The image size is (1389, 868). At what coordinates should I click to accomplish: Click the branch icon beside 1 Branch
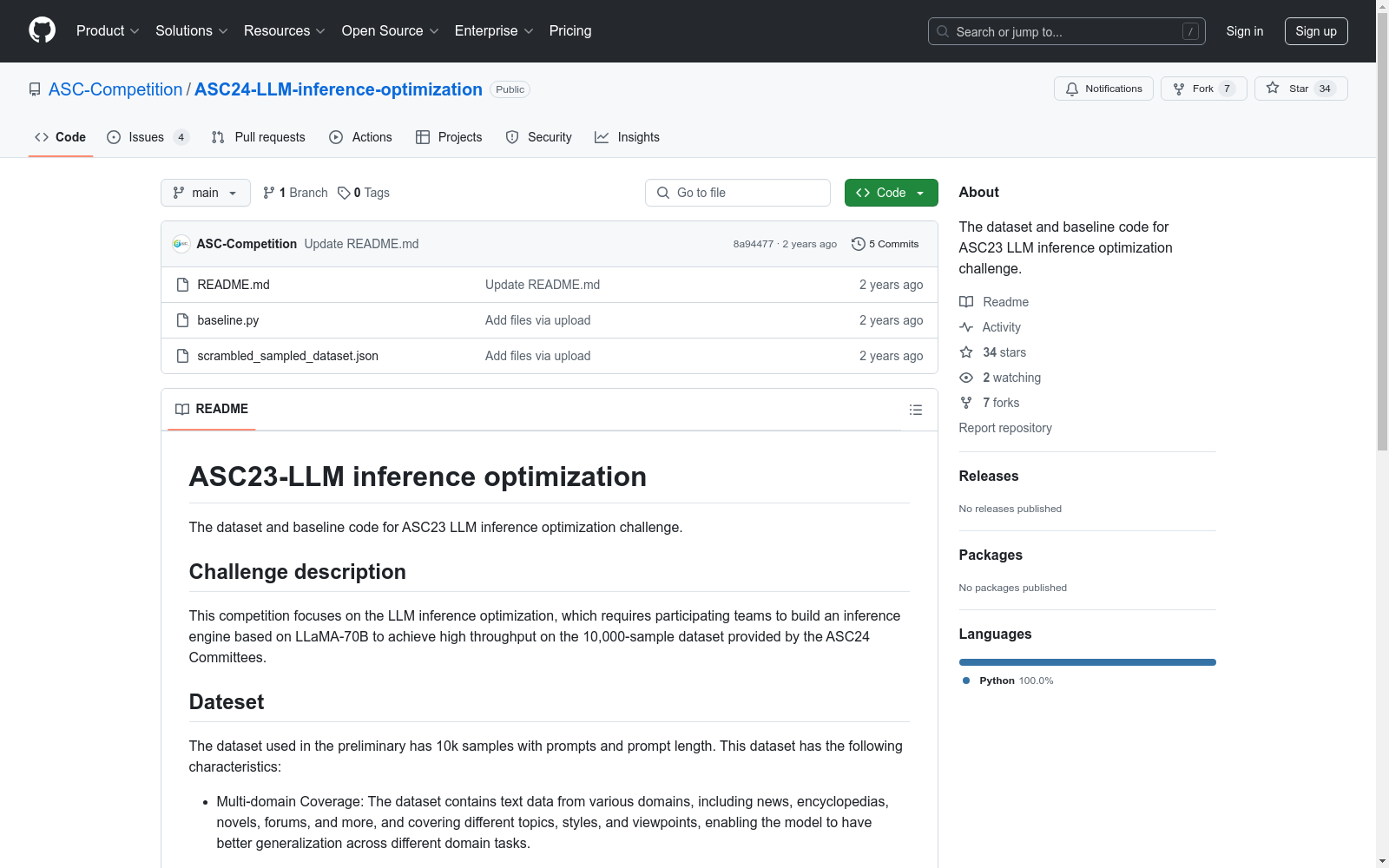click(x=269, y=193)
